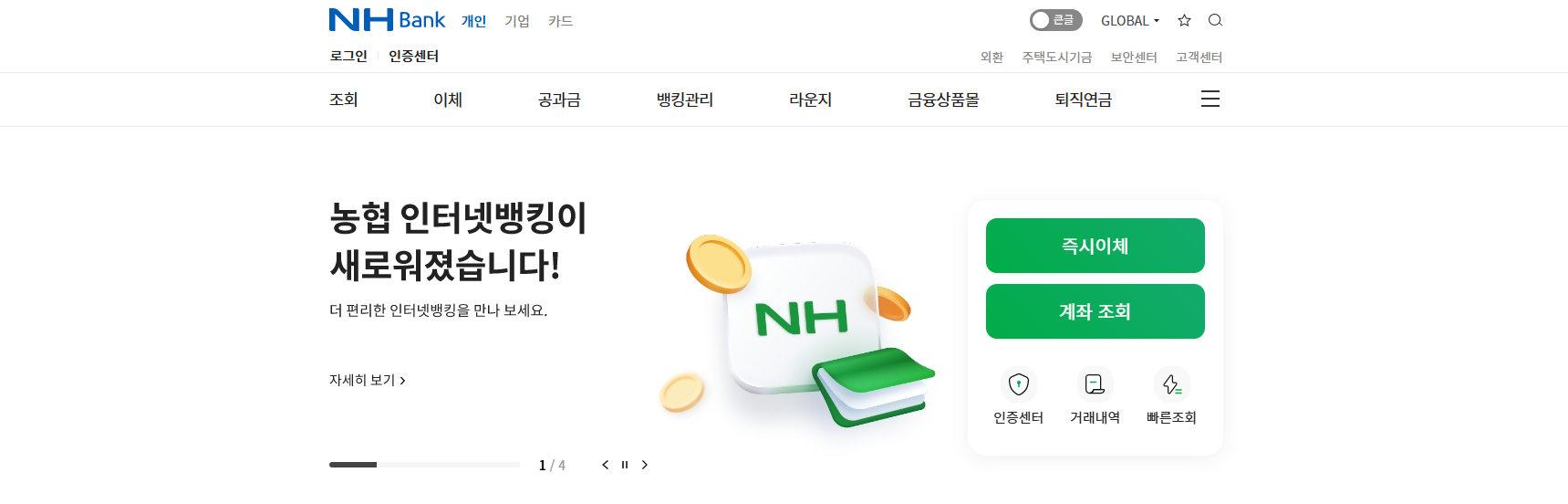Toggle the 큰글 large text switch

coord(1055,20)
